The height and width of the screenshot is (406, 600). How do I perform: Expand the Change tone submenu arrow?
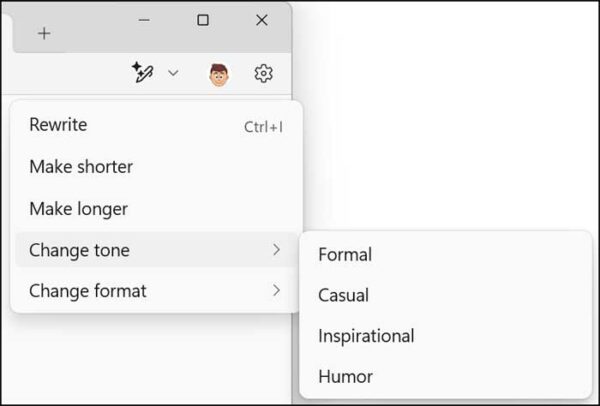[276, 250]
